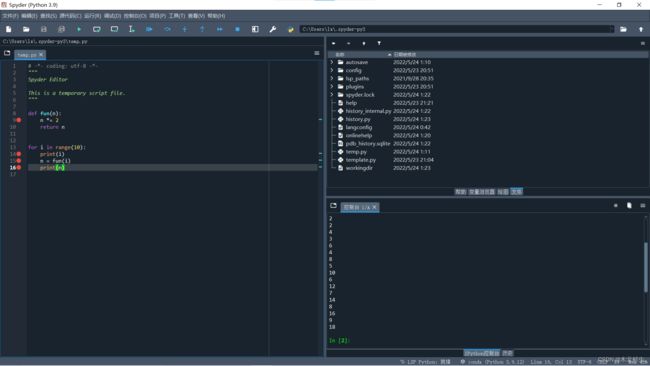Browse editor tabs with the tab-list icon
Image resolution: width=650 pixels, height=366 pixels.
7,53
